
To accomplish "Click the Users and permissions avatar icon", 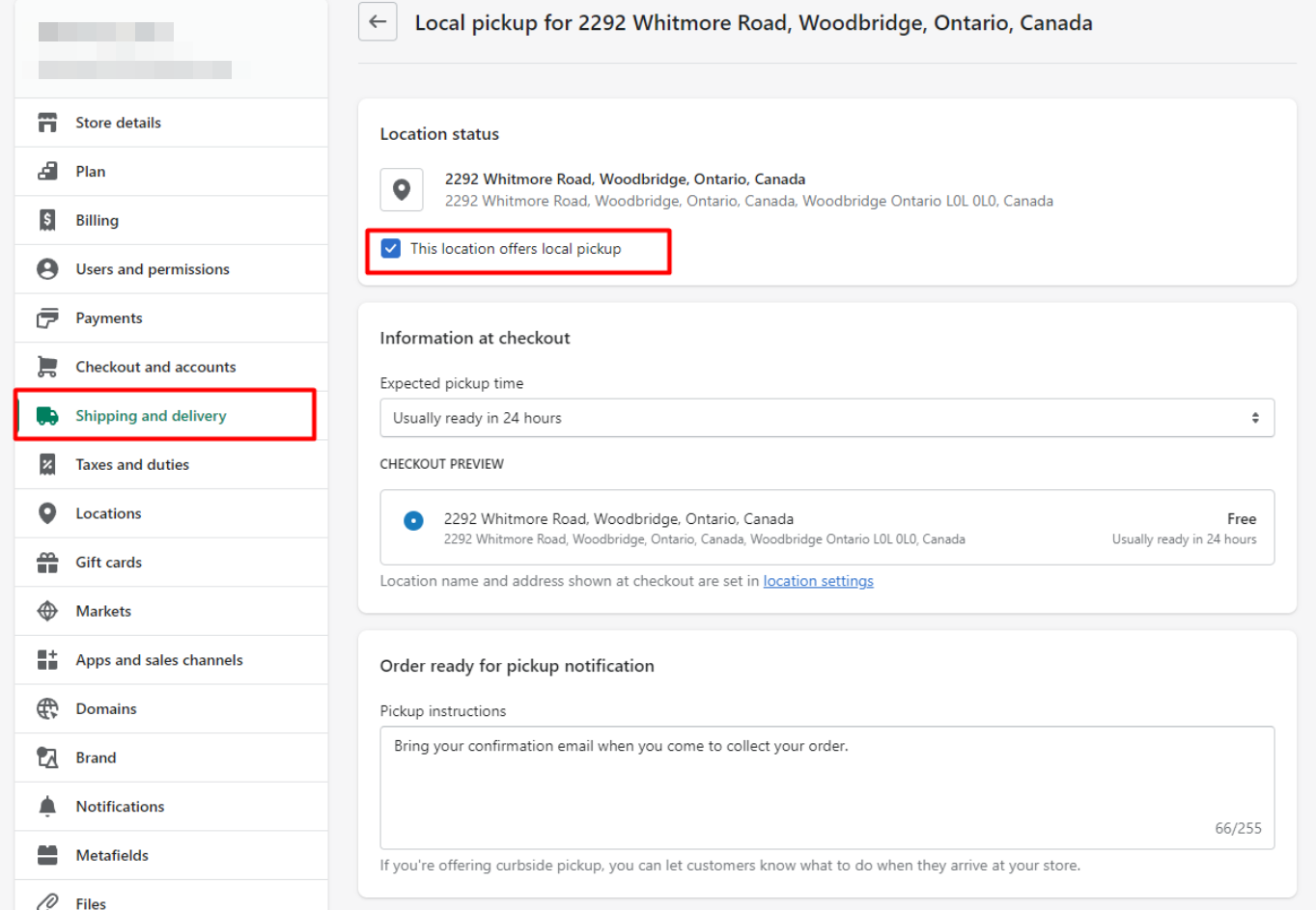I will [x=47, y=269].
